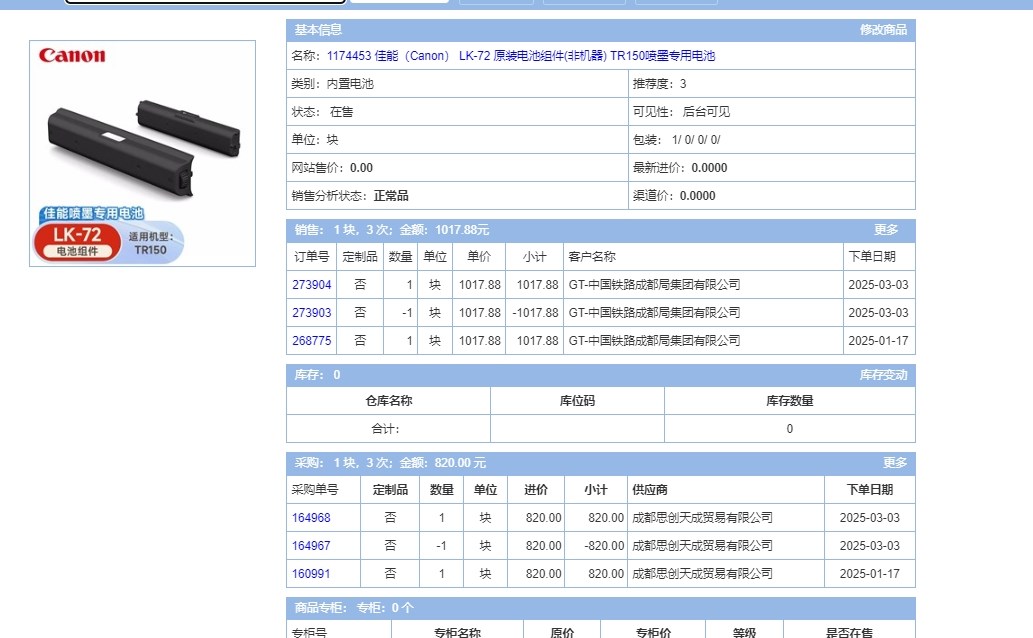Click customer name in order 273904 row
The height and width of the screenshot is (638, 1033).
(x=654, y=285)
